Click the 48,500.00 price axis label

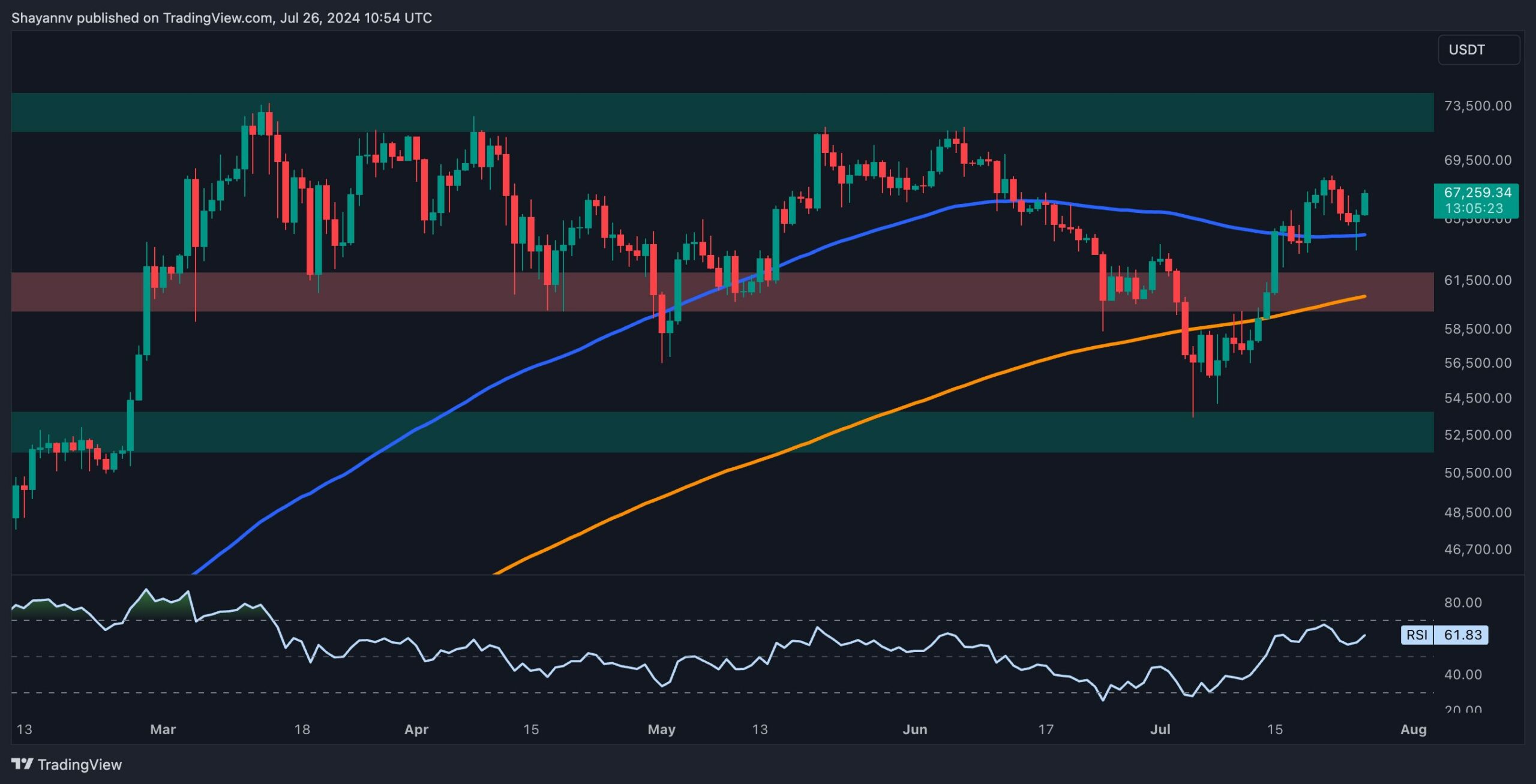[1478, 512]
